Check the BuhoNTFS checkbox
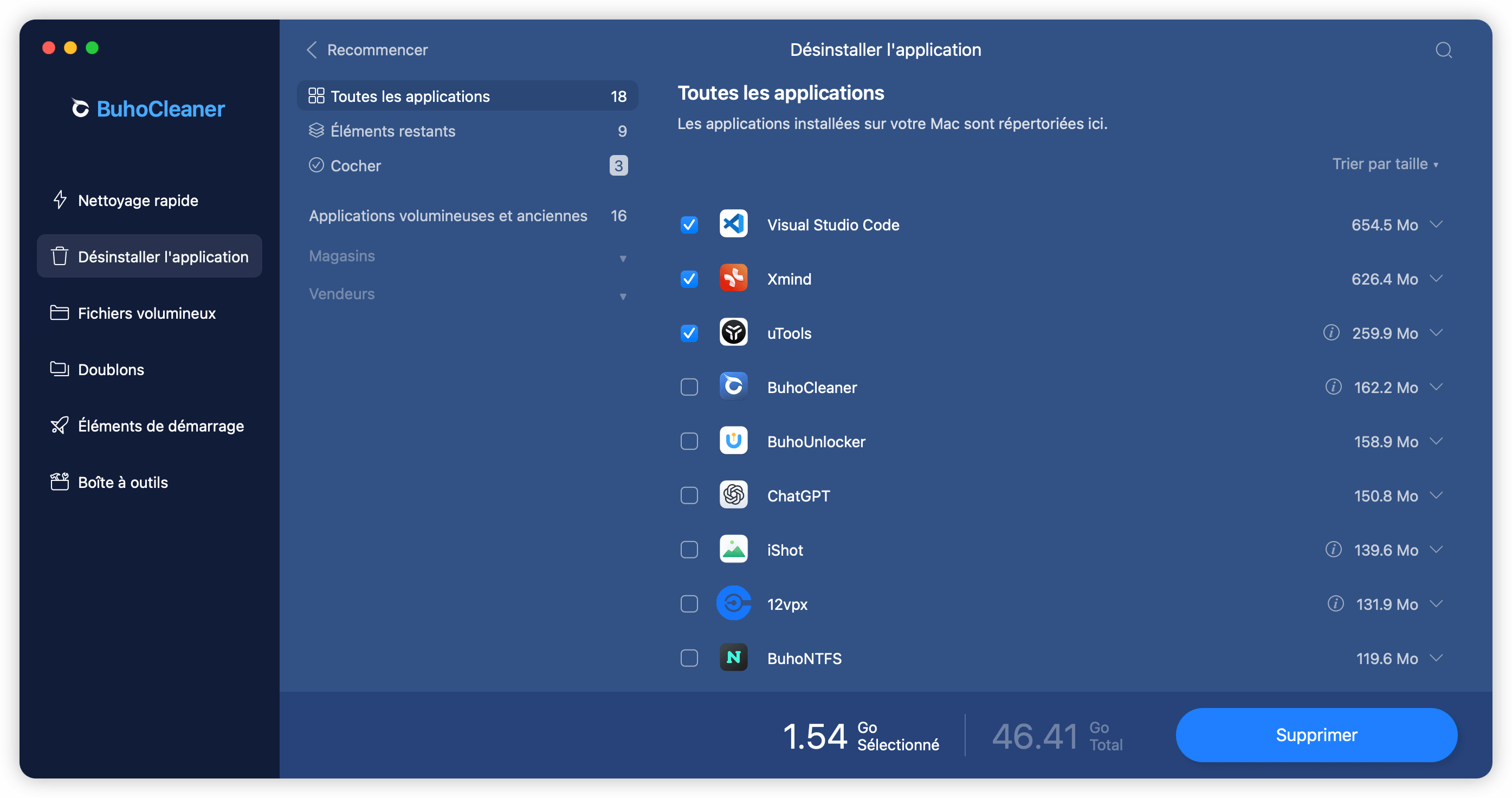The width and height of the screenshot is (1512, 798). 689,658
